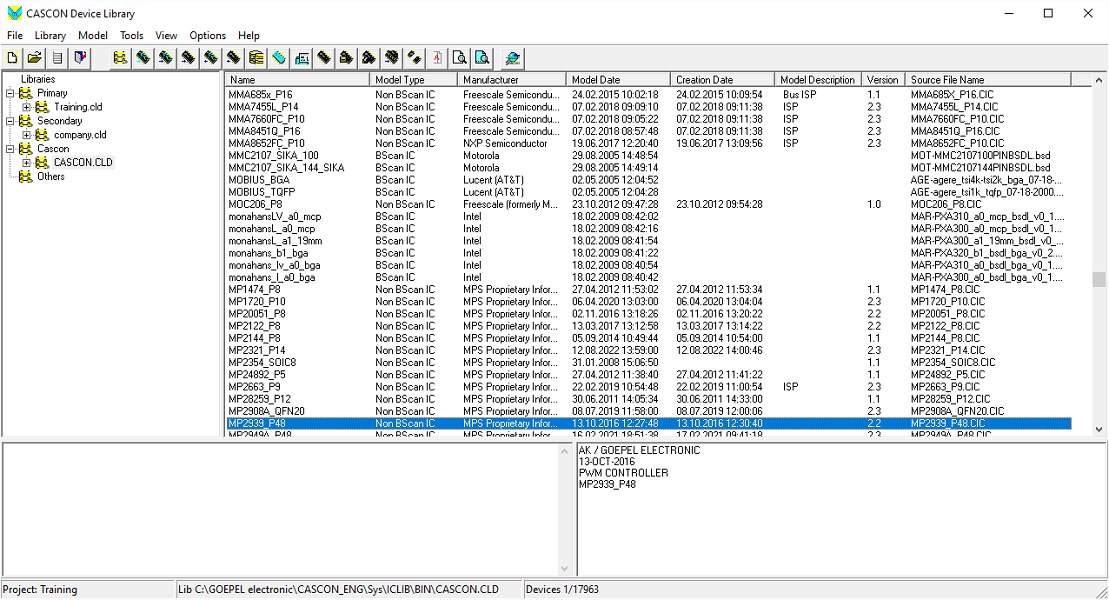Click the device list vertical scrollbar thumb
The height and width of the screenshot is (600, 1109).
[1098, 279]
